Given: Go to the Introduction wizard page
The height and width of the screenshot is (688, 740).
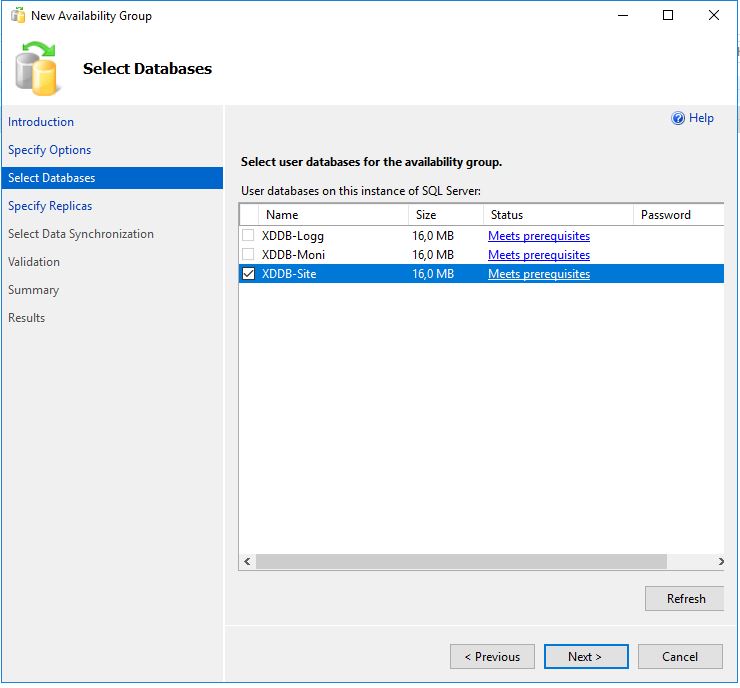Looking at the screenshot, I should [x=41, y=122].
